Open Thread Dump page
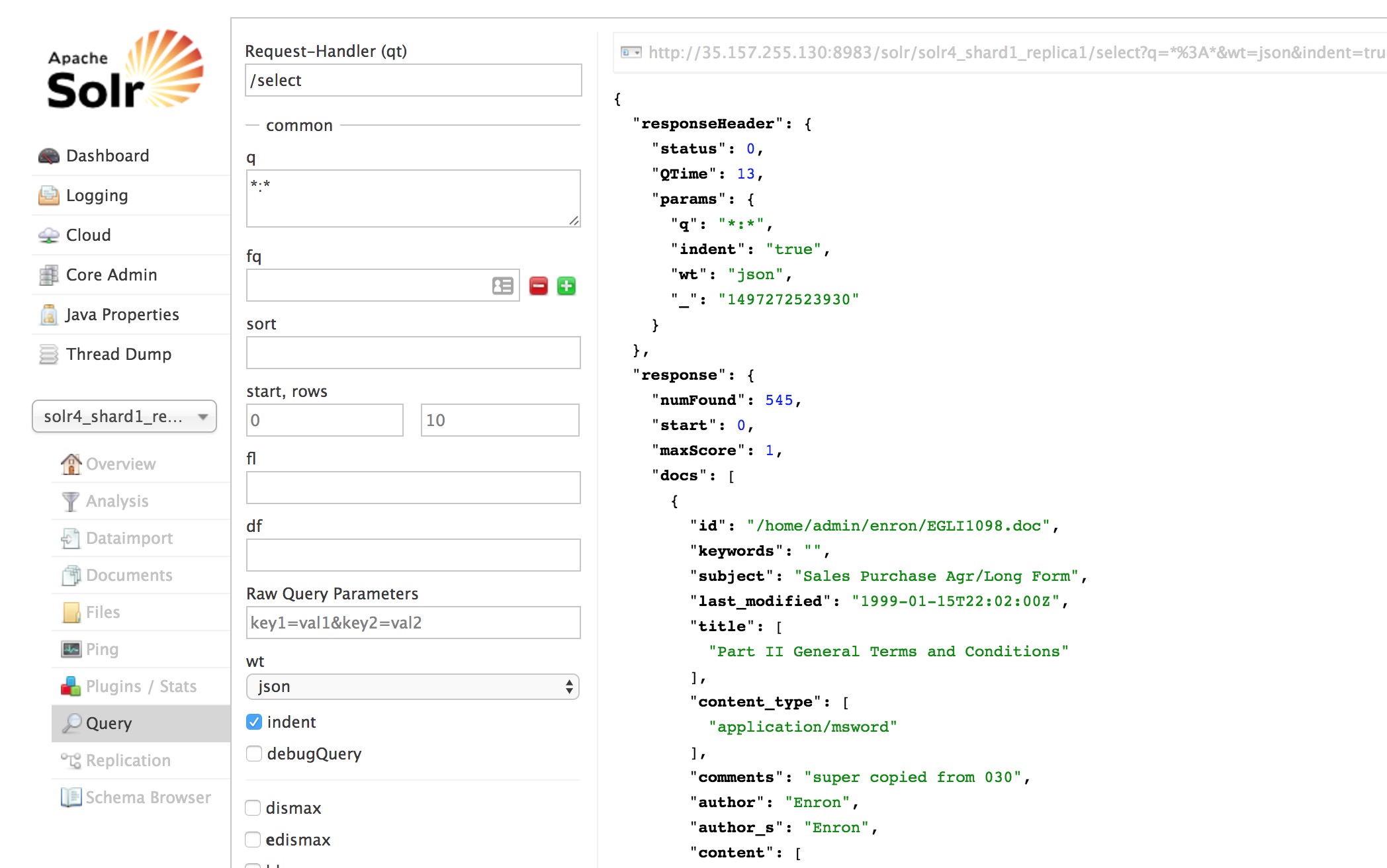 (x=119, y=355)
